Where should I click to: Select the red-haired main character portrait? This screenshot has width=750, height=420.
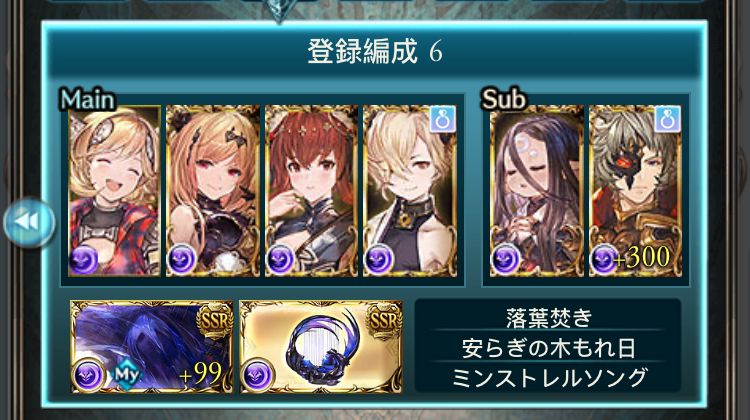311,191
